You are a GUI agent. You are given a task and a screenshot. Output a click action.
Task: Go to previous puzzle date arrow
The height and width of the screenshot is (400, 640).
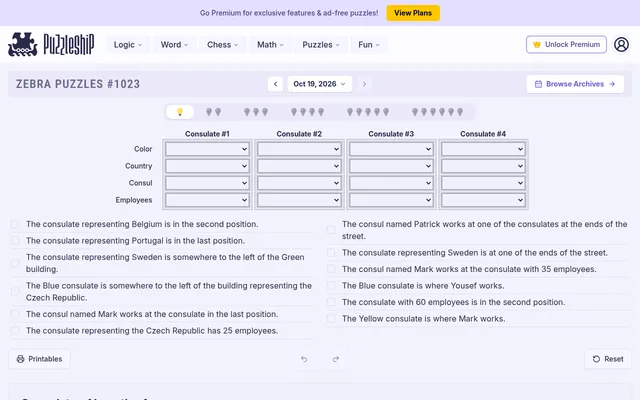coord(276,84)
